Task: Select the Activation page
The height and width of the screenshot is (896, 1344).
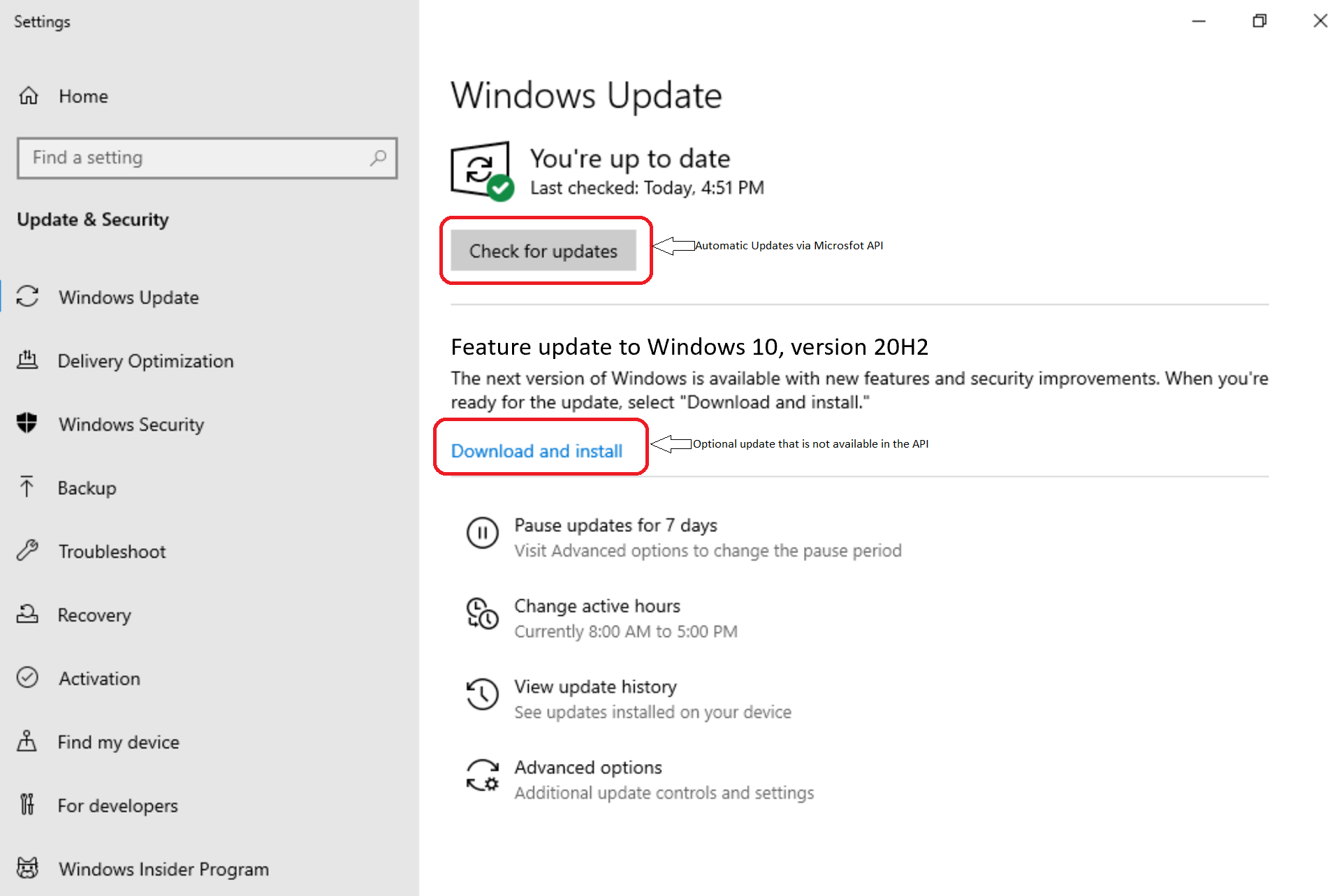Action: 98,678
